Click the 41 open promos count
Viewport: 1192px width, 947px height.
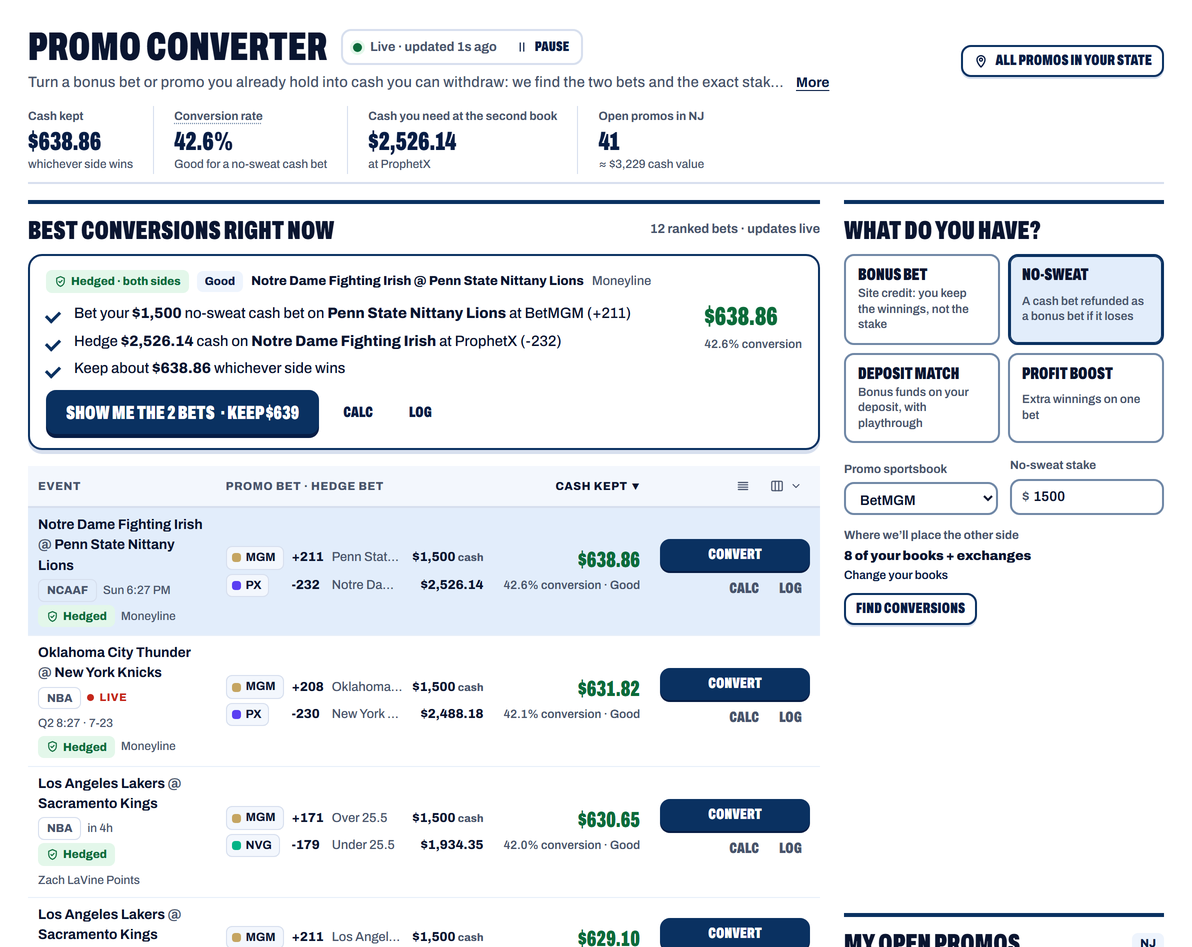[609, 141]
